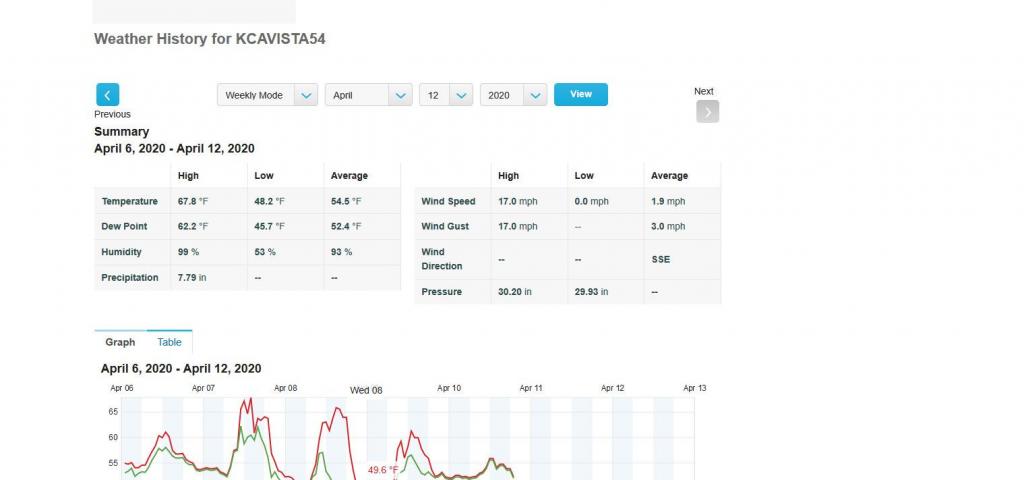Click the Apr 08 label on the chart axis
This screenshot has width=1024, height=480.
pos(285,388)
